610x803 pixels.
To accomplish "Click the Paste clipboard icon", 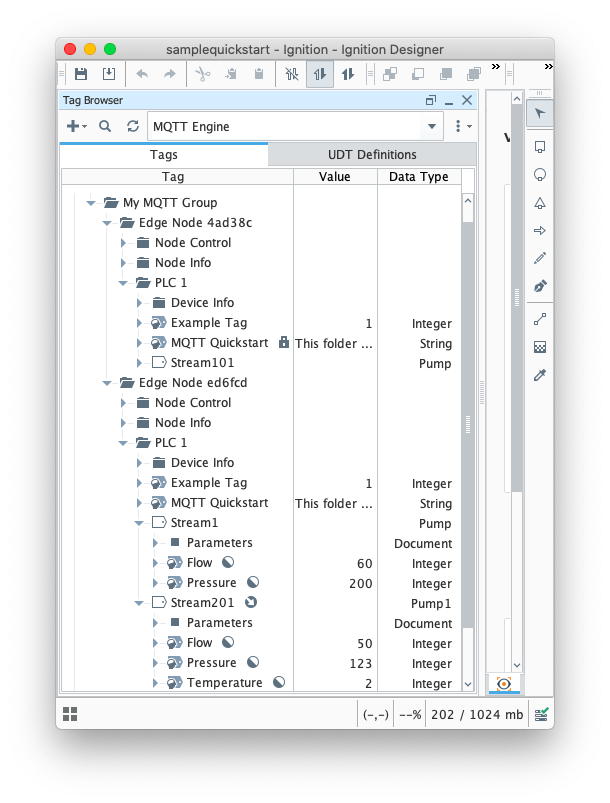I will tap(259, 74).
